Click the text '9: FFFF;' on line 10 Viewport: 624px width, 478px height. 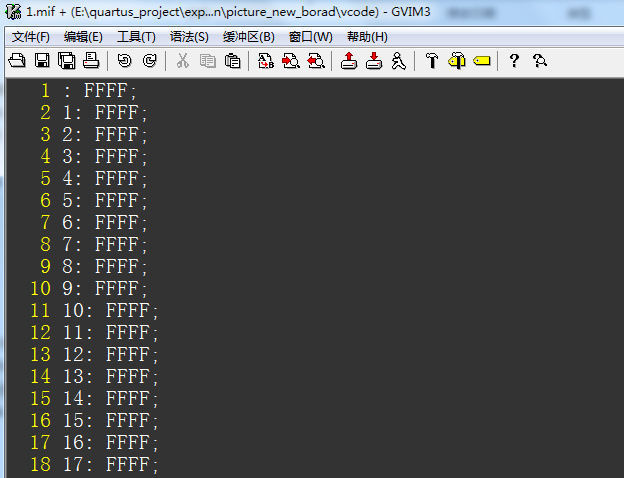[x=105, y=288]
